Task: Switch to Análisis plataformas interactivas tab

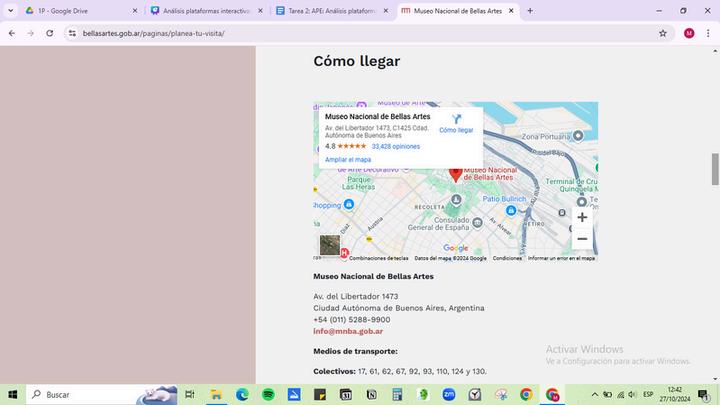Action: click(x=206, y=11)
